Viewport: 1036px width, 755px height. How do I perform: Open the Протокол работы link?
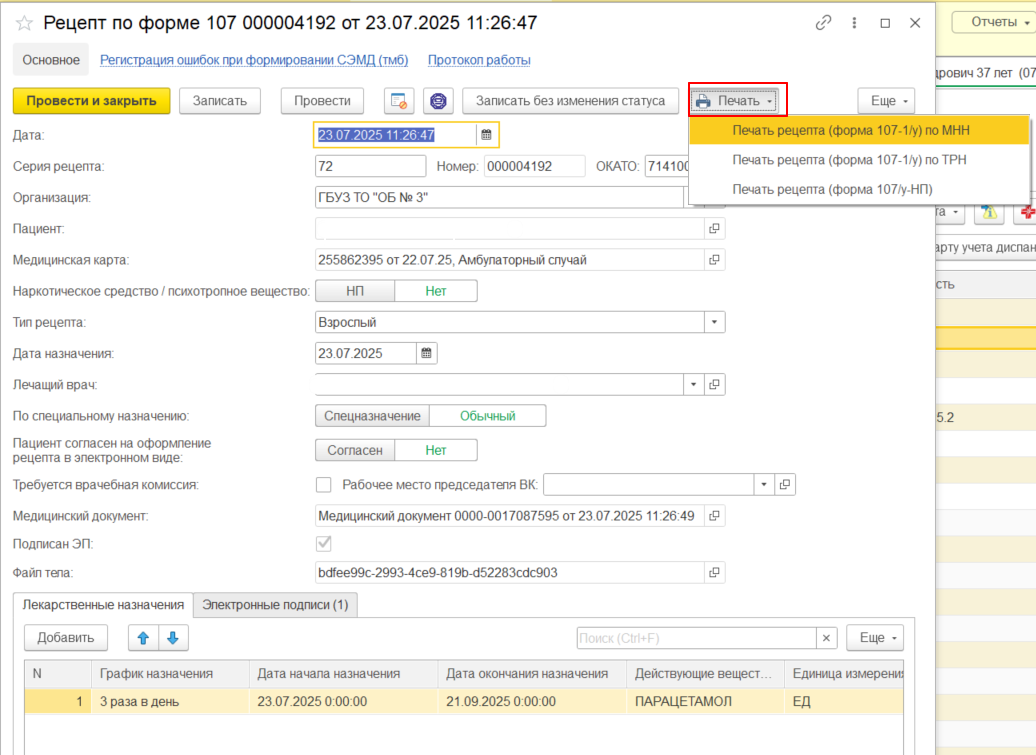coord(479,60)
